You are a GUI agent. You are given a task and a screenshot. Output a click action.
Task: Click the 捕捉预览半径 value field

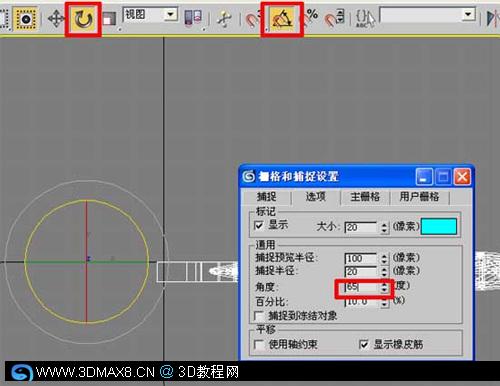(x=361, y=258)
